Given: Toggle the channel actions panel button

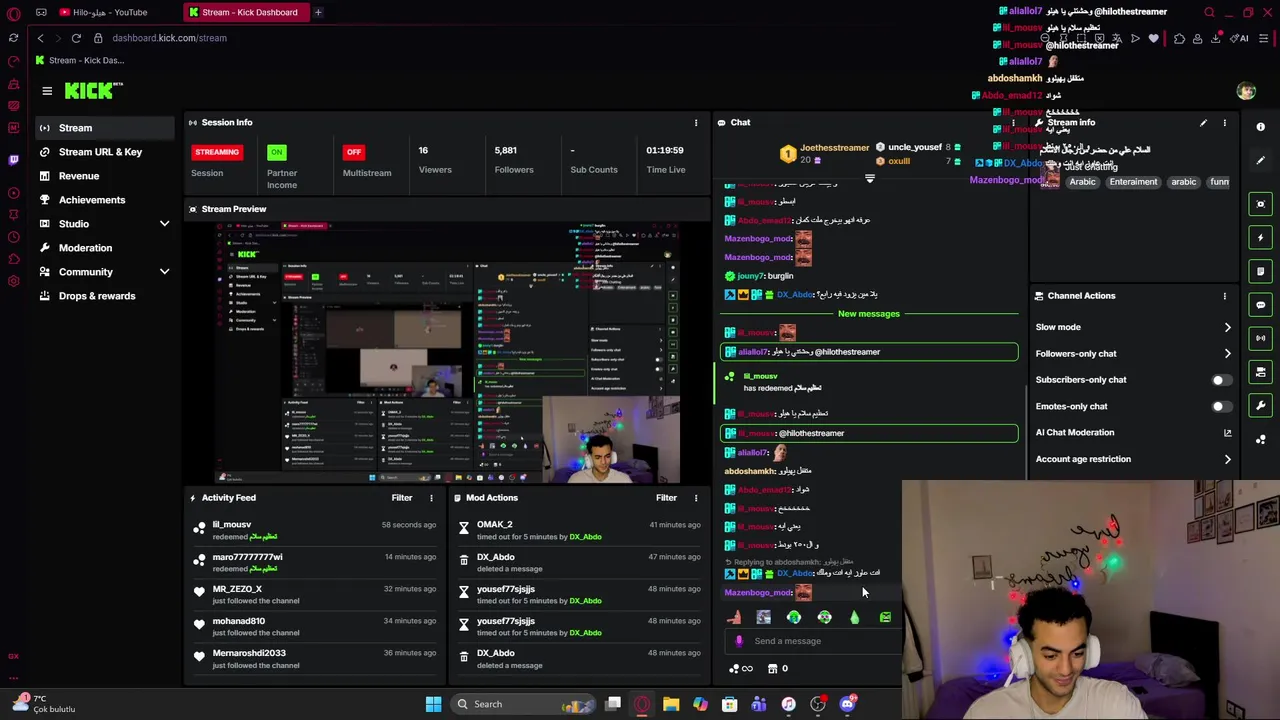Looking at the screenshot, I should (1261, 372).
